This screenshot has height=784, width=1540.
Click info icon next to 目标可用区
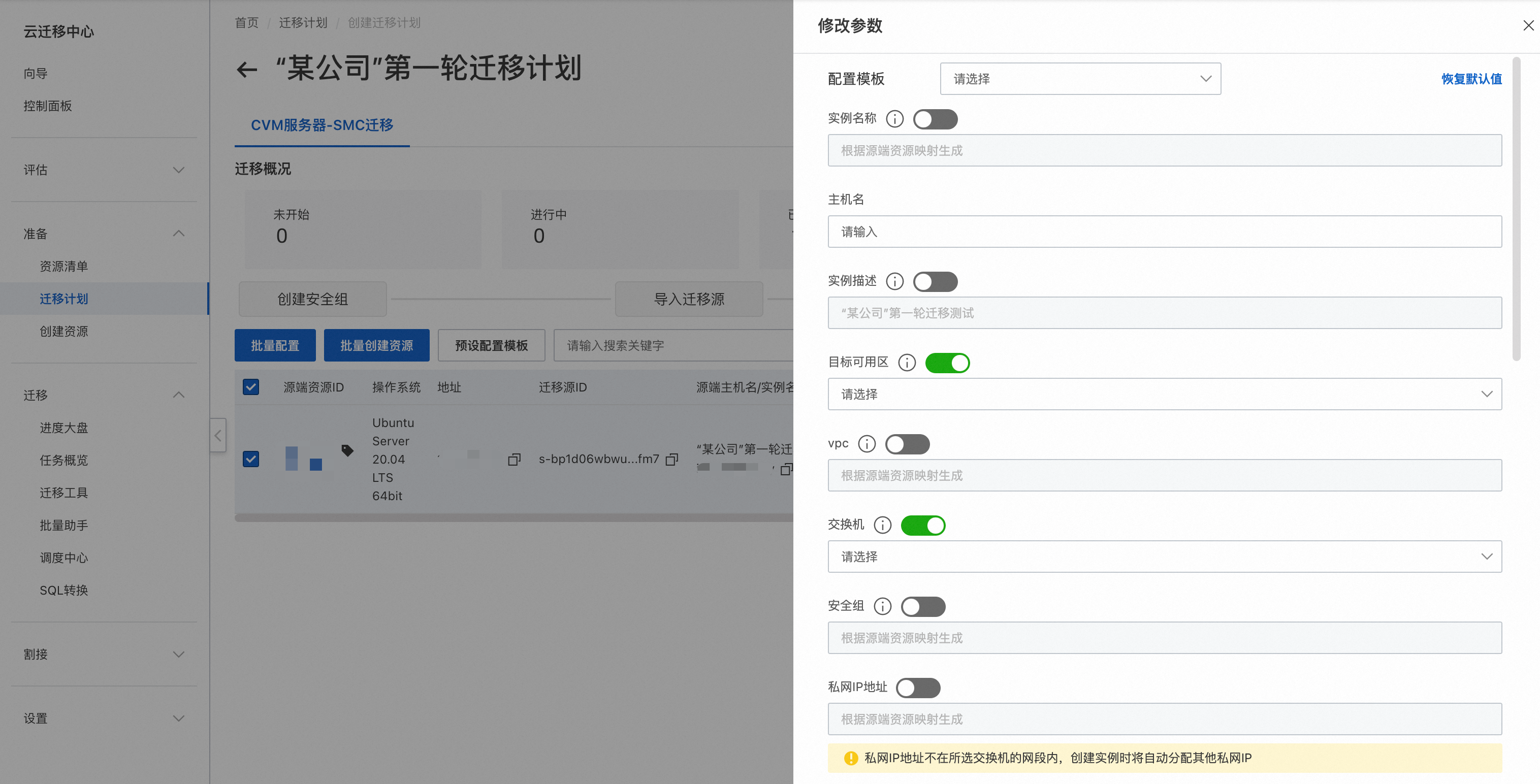(x=907, y=363)
